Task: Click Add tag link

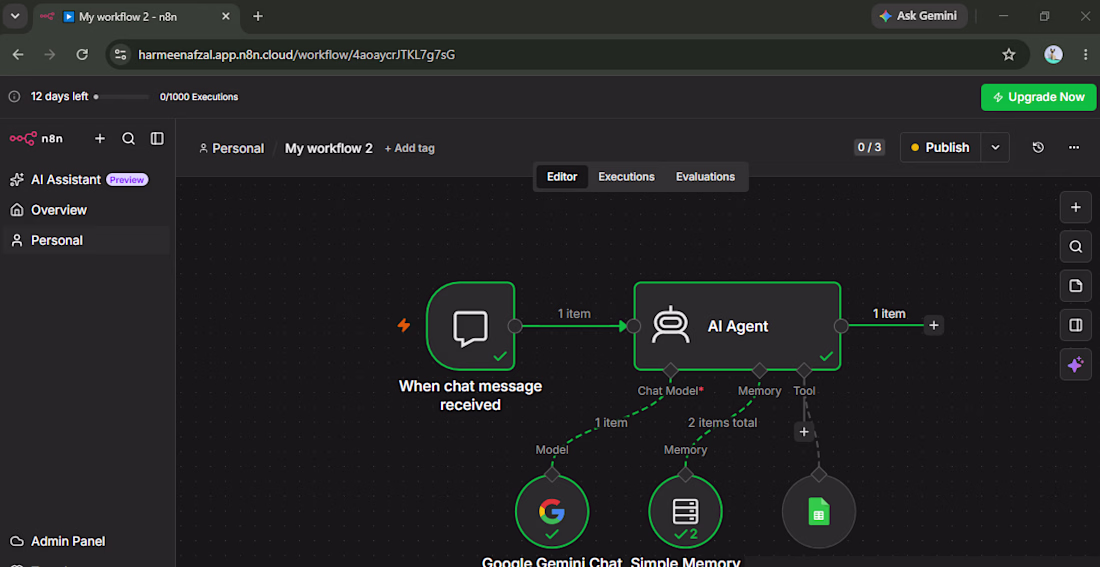Action: click(x=410, y=148)
